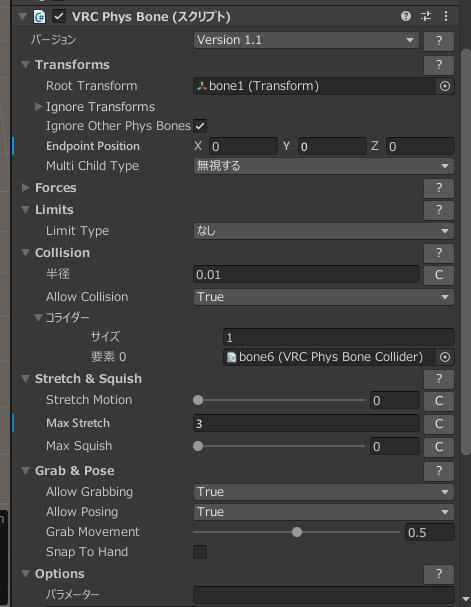
Task: Click Stretch Motion numeric value field
Action: 395,400
